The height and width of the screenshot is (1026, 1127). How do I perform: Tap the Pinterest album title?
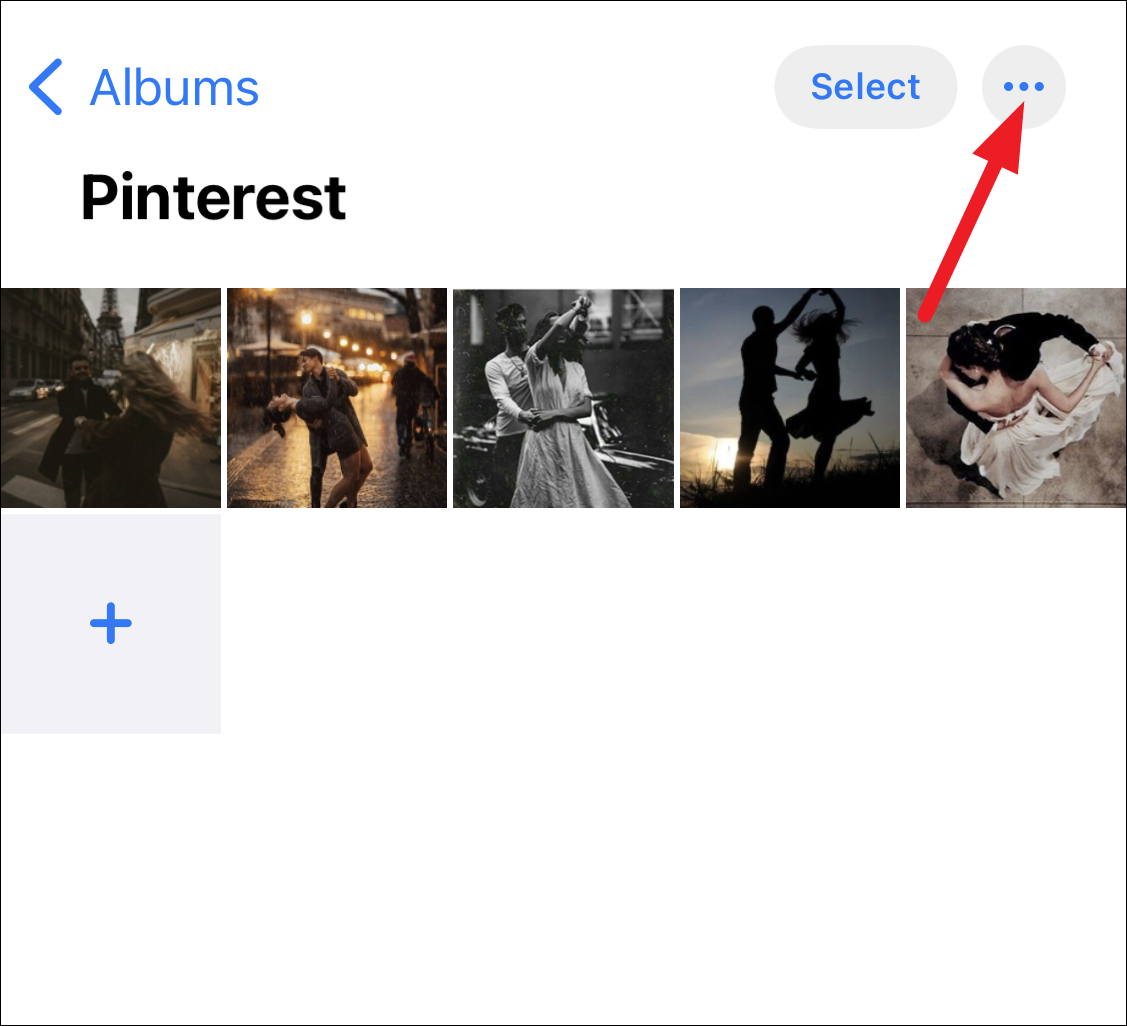(213, 197)
